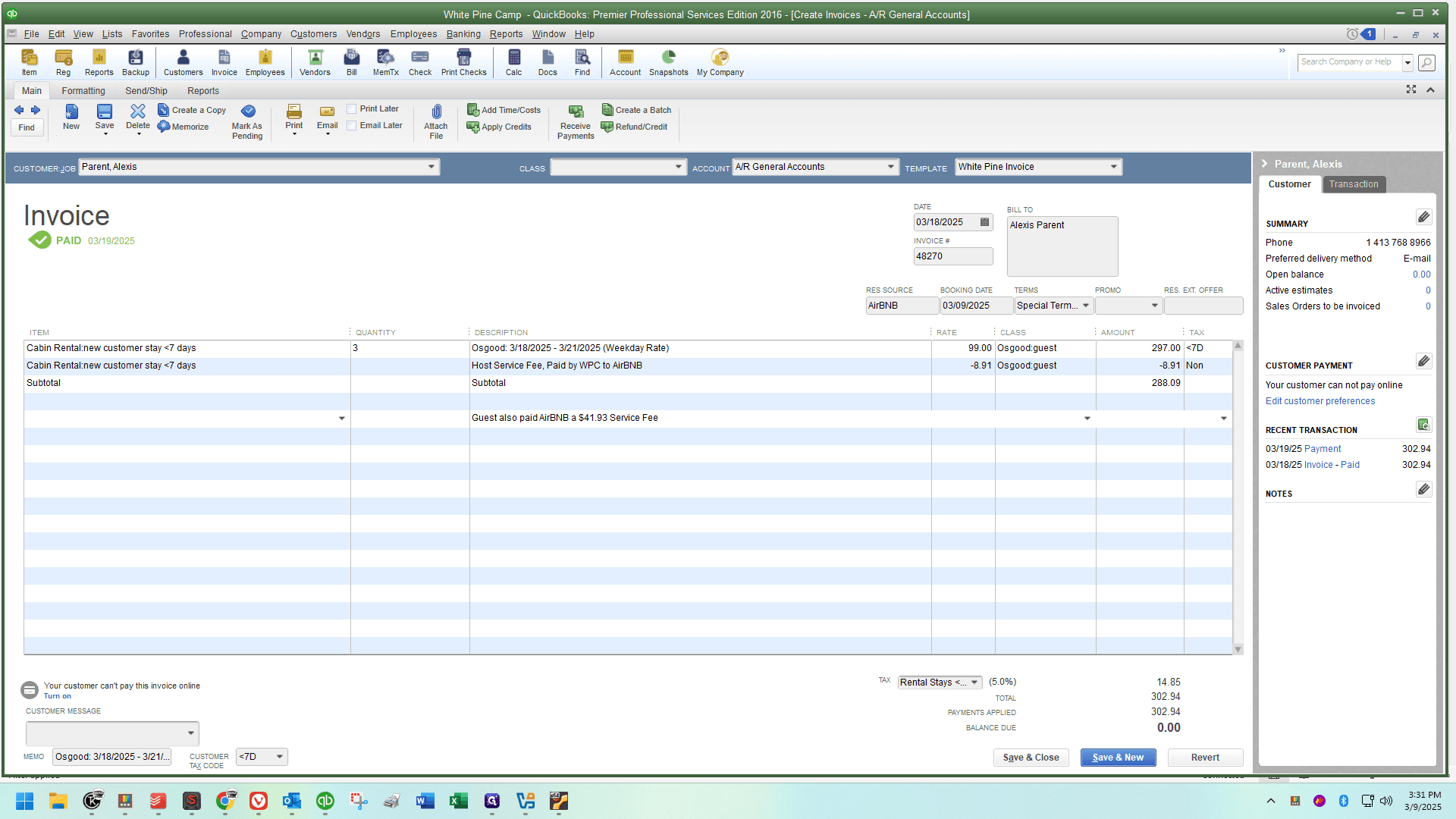The image size is (1456, 819).
Task: Open the Customers center icon
Action: [x=183, y=62]
